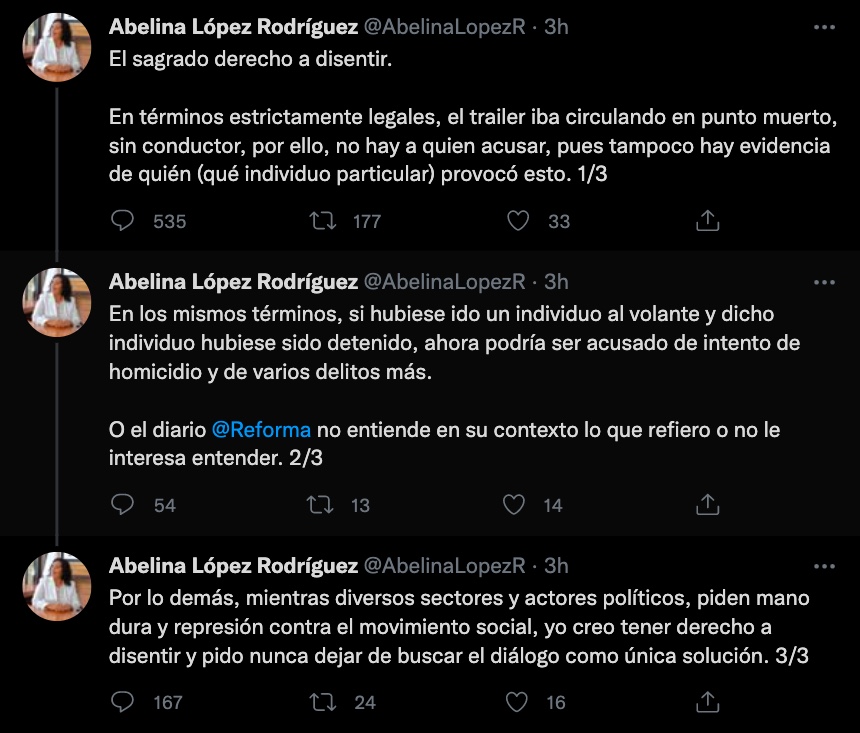
Task: Share the second tweet ending in 2/3
Action: click(x=707, y=505)
